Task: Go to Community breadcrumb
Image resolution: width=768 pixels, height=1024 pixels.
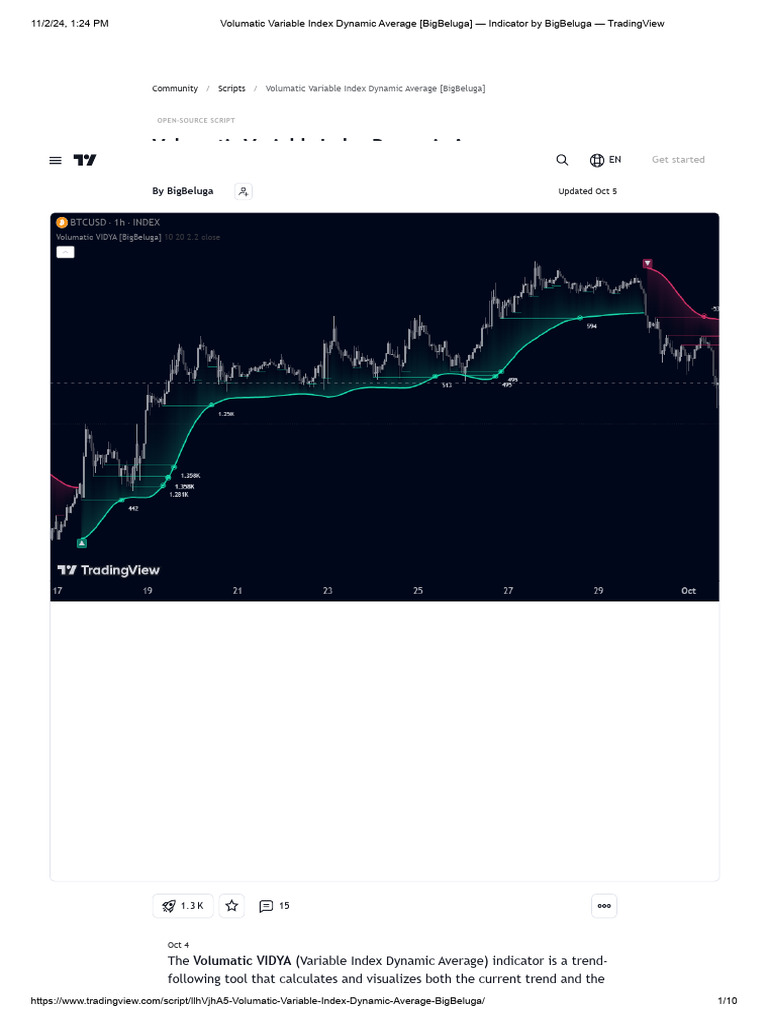Action: (175, 89)
